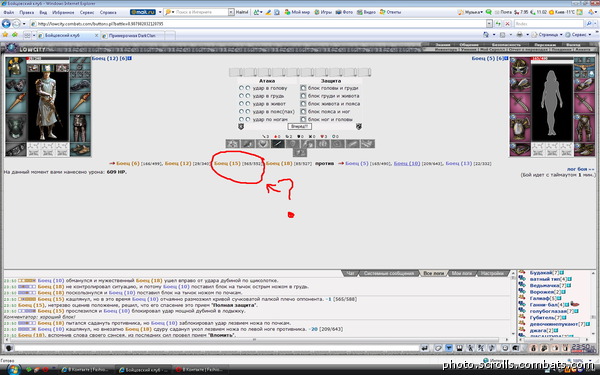This screenshot has height=375, width=600.
Task: Click the mail.ru logo button
Action: click(143, 12)
